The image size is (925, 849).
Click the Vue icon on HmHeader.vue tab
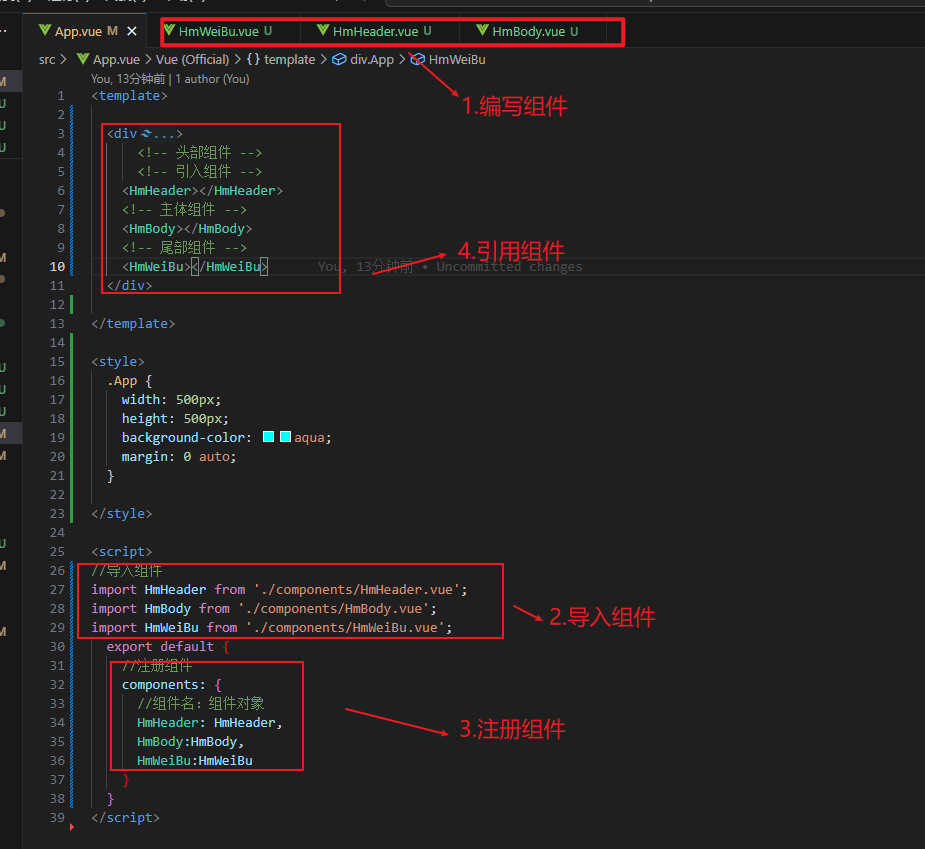[x=323, y=30]
